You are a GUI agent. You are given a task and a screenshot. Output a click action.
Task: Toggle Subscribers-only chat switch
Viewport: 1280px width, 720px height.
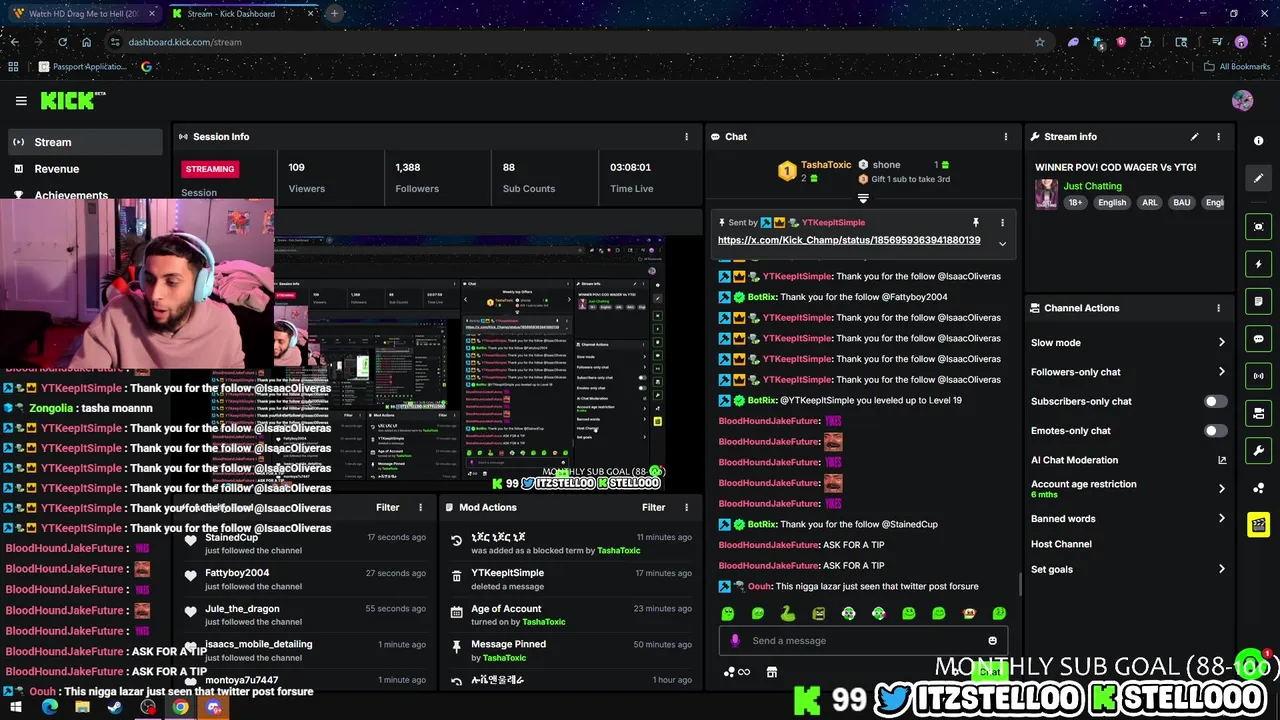(1214, 401)
